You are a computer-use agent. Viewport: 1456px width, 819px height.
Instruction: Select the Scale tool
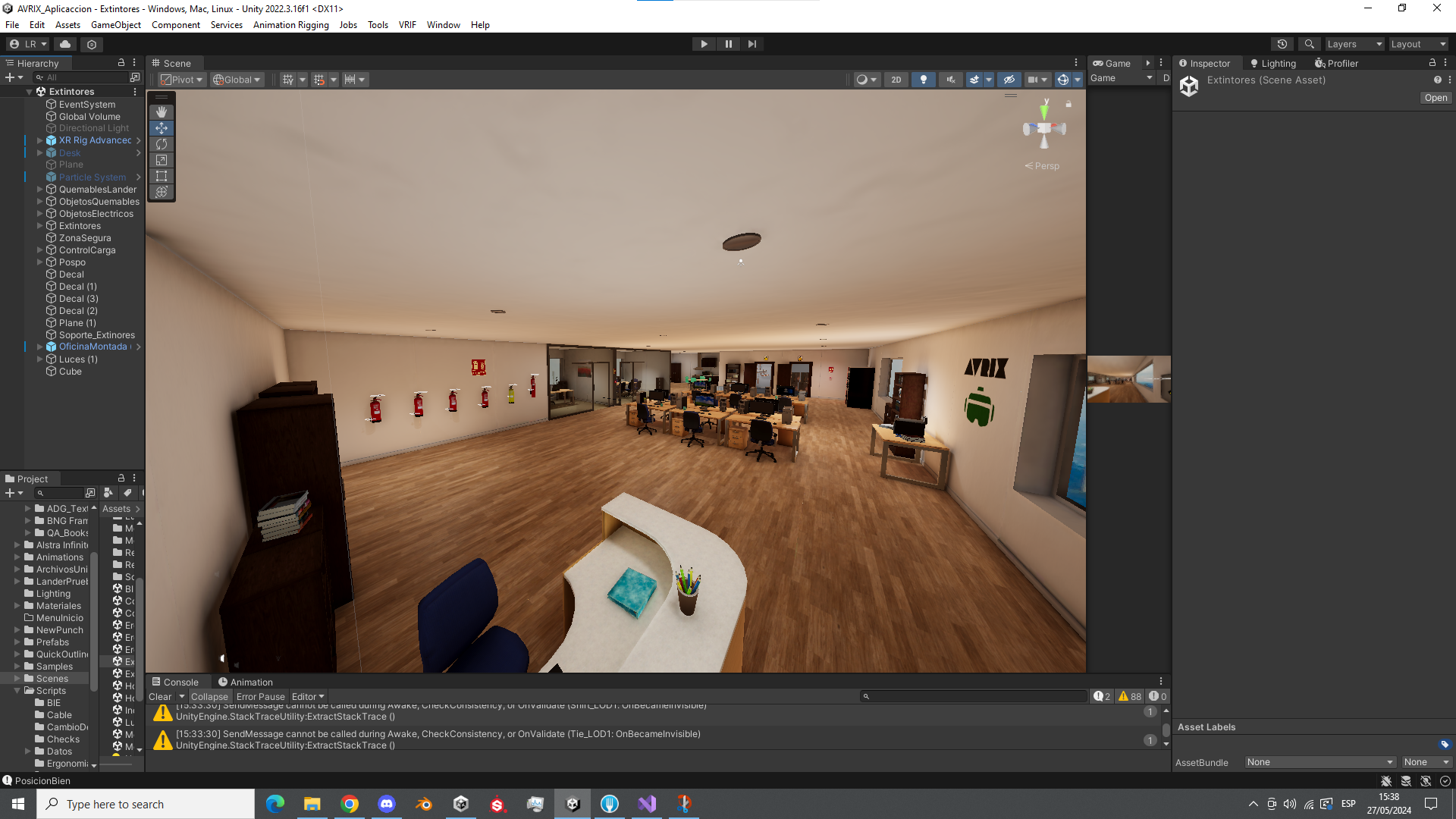click(x=162, y=160)
